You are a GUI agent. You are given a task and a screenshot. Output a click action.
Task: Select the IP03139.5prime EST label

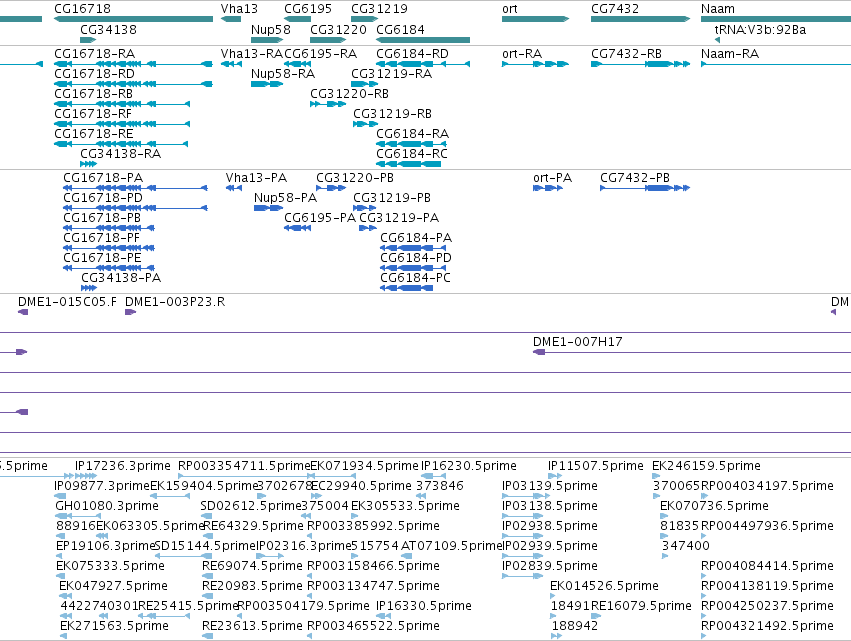point(550,486)
